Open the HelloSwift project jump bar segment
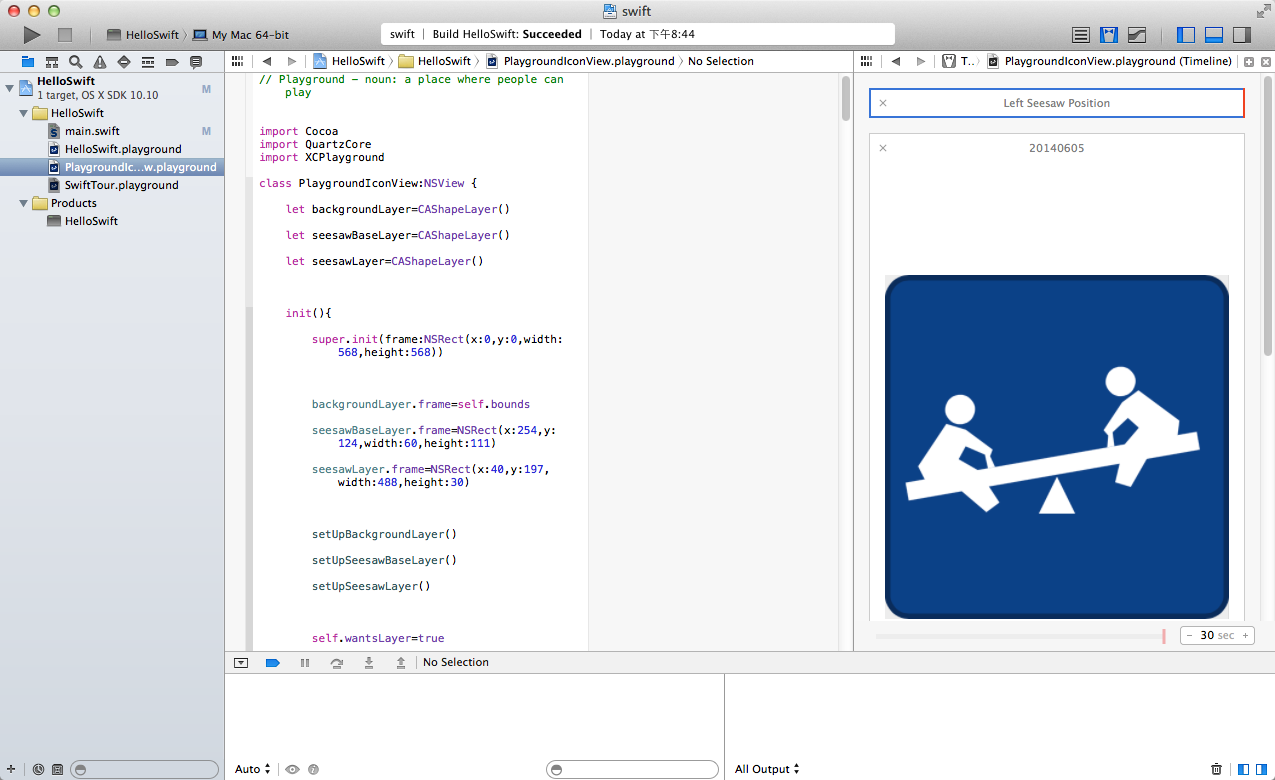1275x780 pixels. click(x=349, y=61)
